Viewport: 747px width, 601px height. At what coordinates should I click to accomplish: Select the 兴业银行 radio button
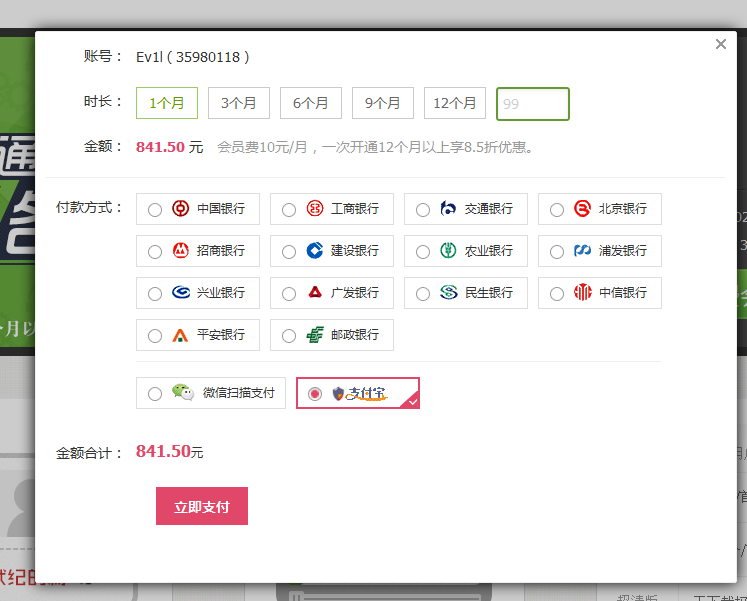pos(155,293)
